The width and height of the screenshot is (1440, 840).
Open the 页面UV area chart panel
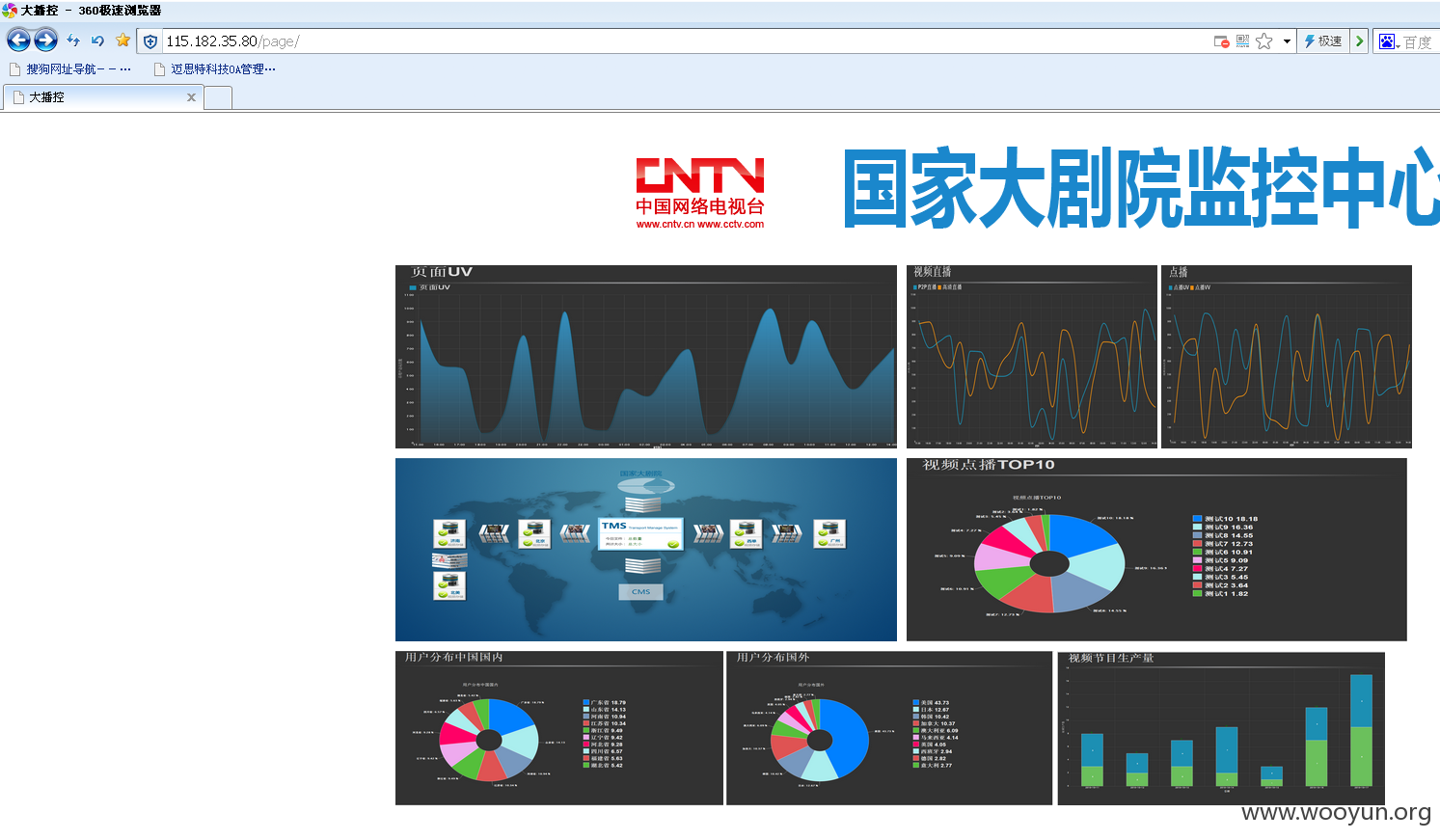click(646, 357)
